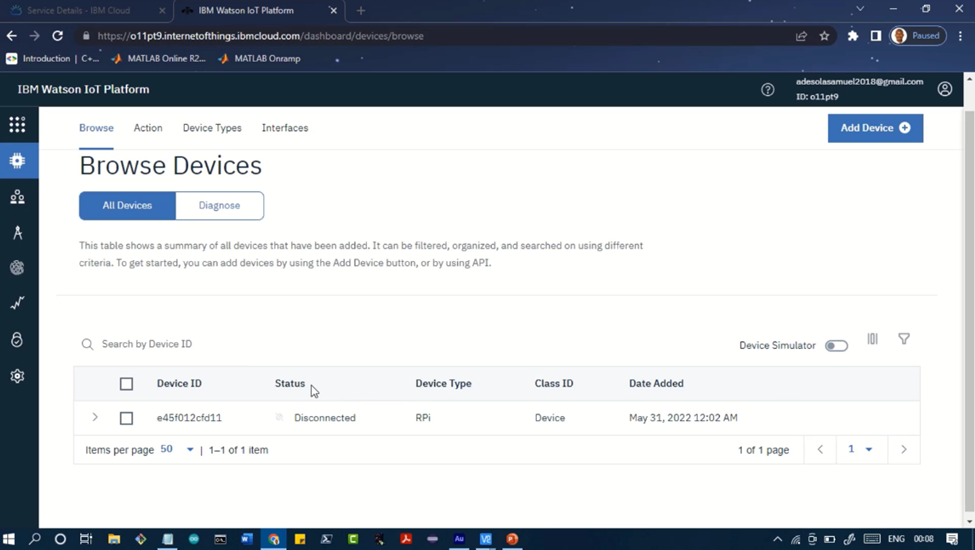The height and width of the screenshot is (550, 975).
Task: Click the column settings icon above table
Action: pos(872,339)
